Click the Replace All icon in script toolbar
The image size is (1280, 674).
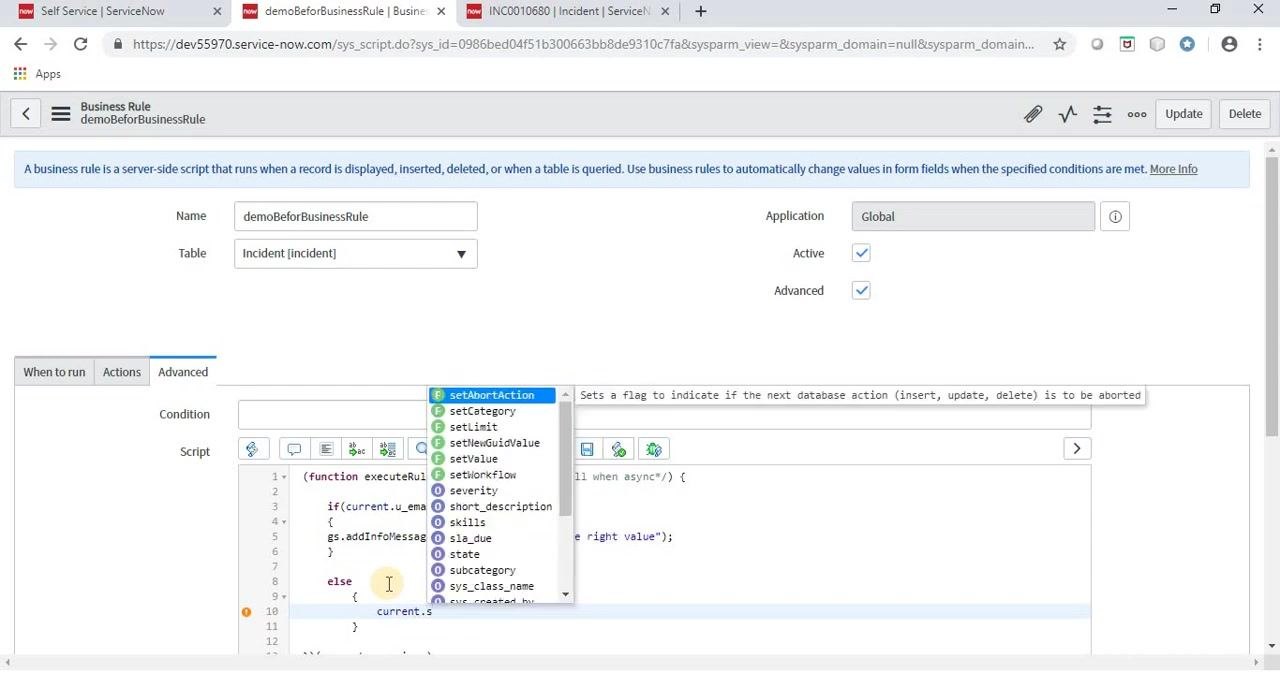pyautogui.click(x=388, y=449)
